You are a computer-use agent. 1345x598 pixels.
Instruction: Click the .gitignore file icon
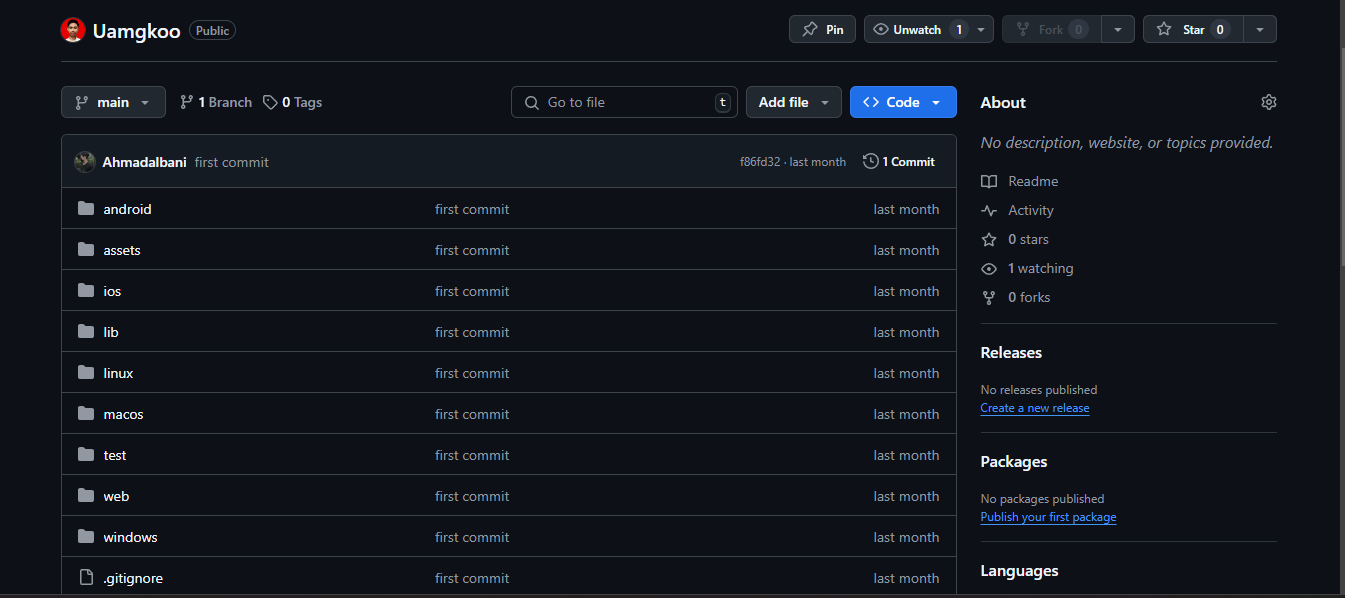pos(86,578)
